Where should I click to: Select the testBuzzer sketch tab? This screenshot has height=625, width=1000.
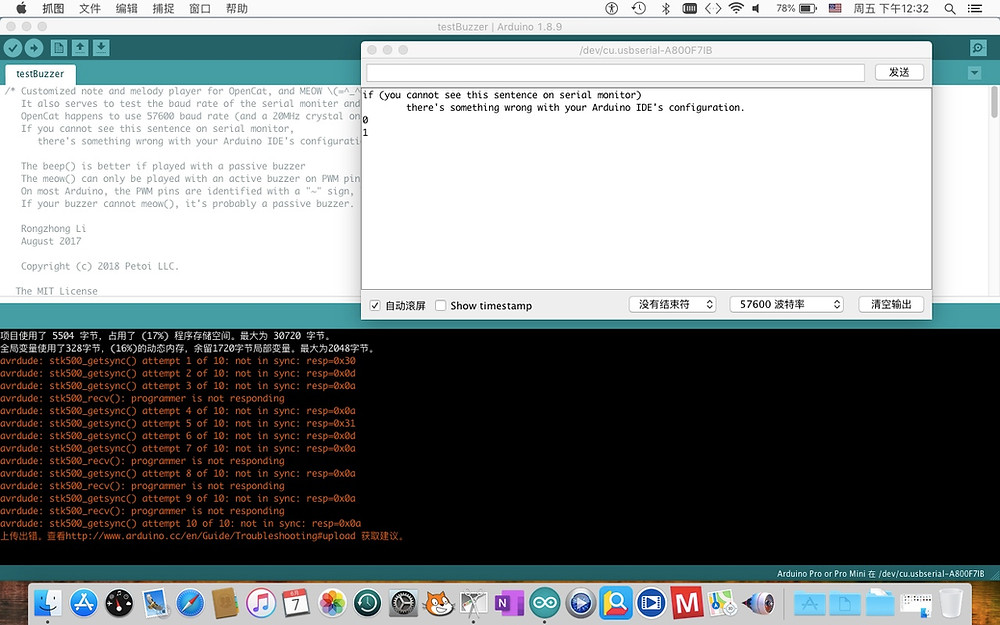40,74
